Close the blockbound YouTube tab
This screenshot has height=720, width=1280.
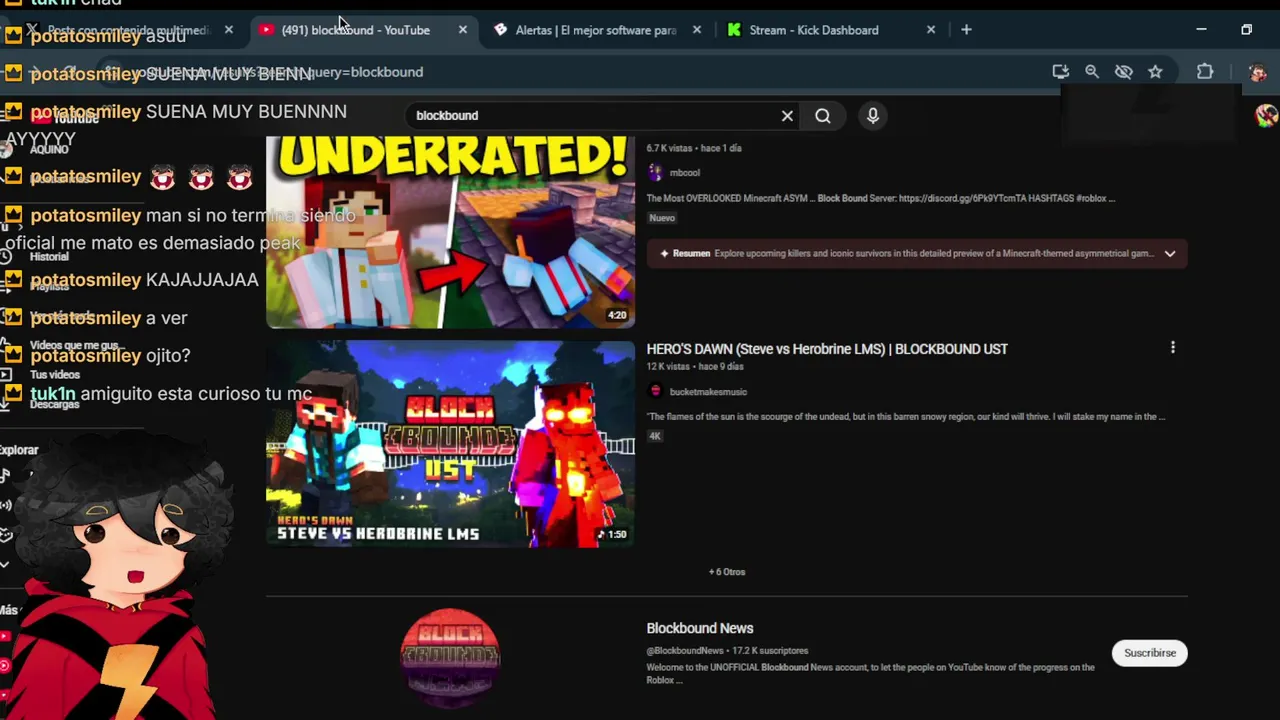coord(462,30)
